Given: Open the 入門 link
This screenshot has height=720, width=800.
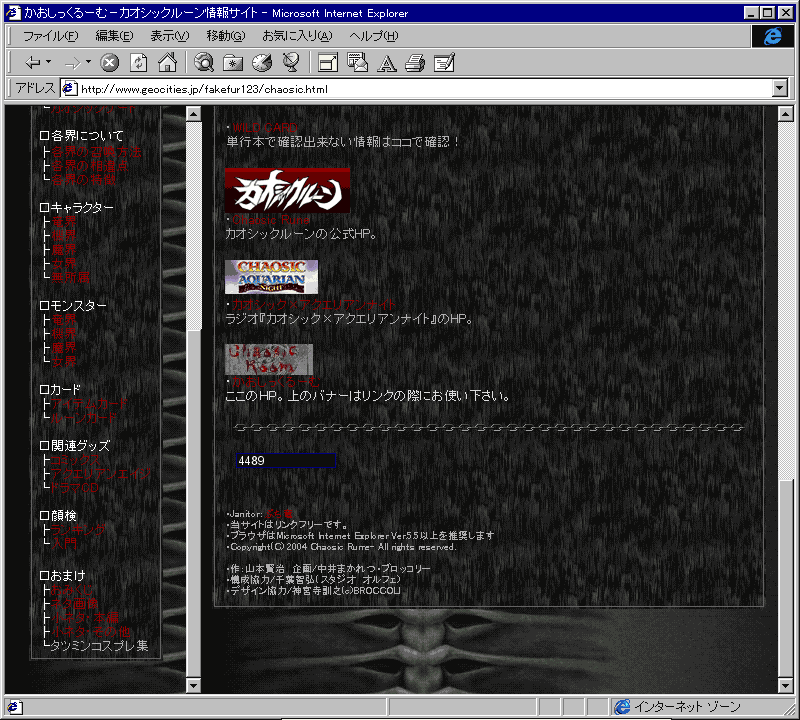Looking at the screenshot, I should pyautogui.click(x=64, y=543).
